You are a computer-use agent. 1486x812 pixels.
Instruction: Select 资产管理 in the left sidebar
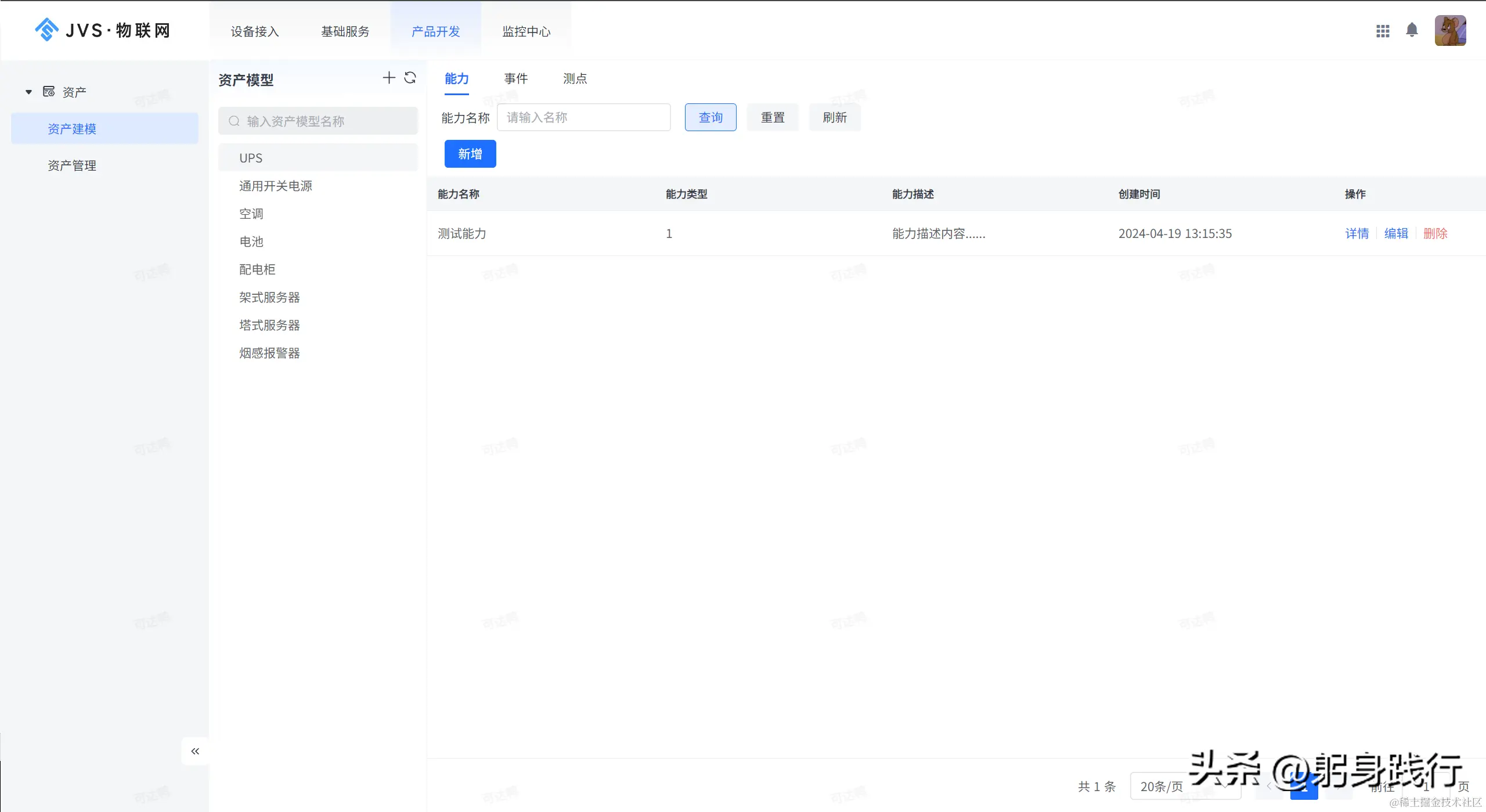[72, 165]
